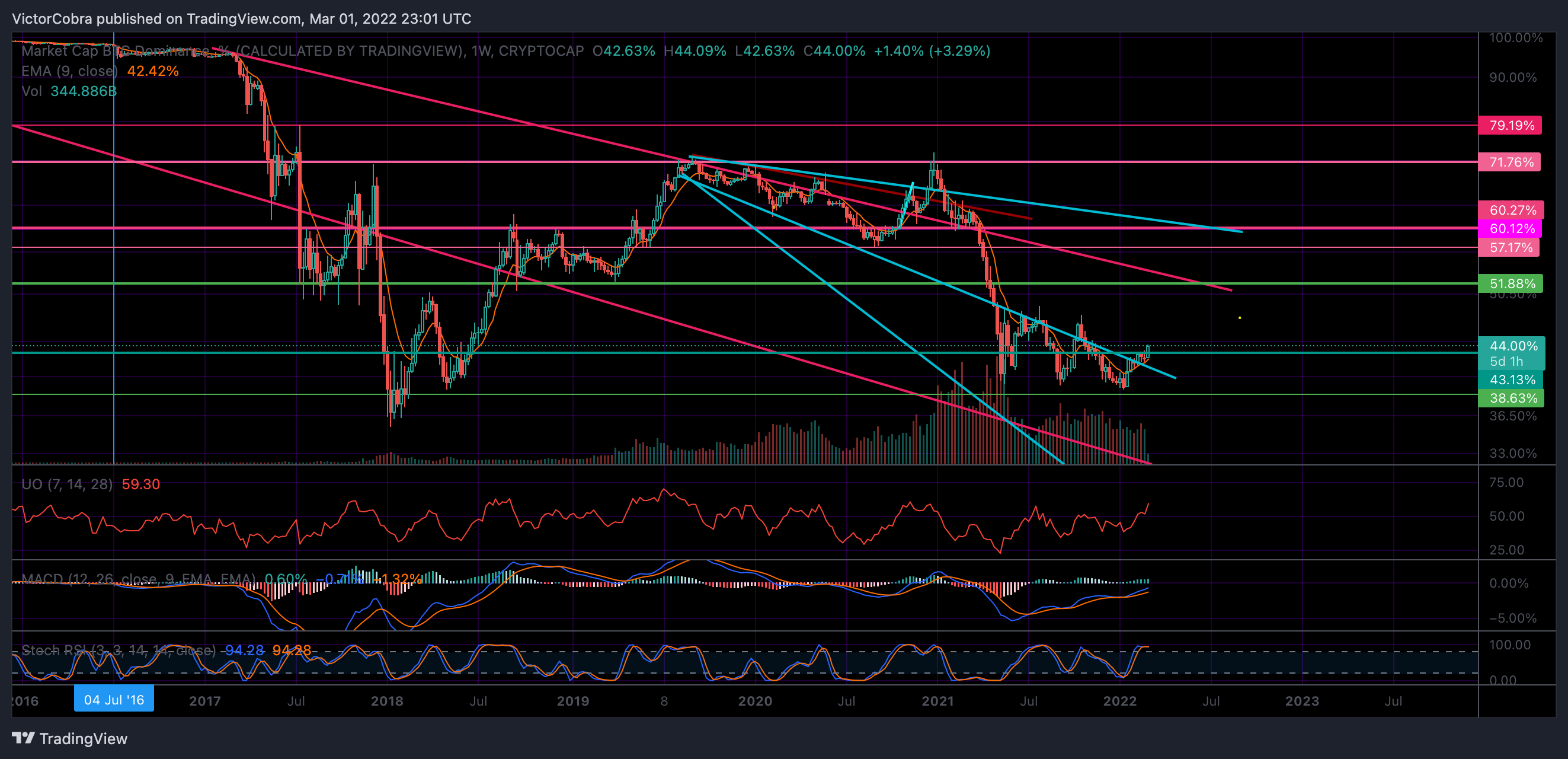Click the UO value 59.30

[x=140, y=484]
